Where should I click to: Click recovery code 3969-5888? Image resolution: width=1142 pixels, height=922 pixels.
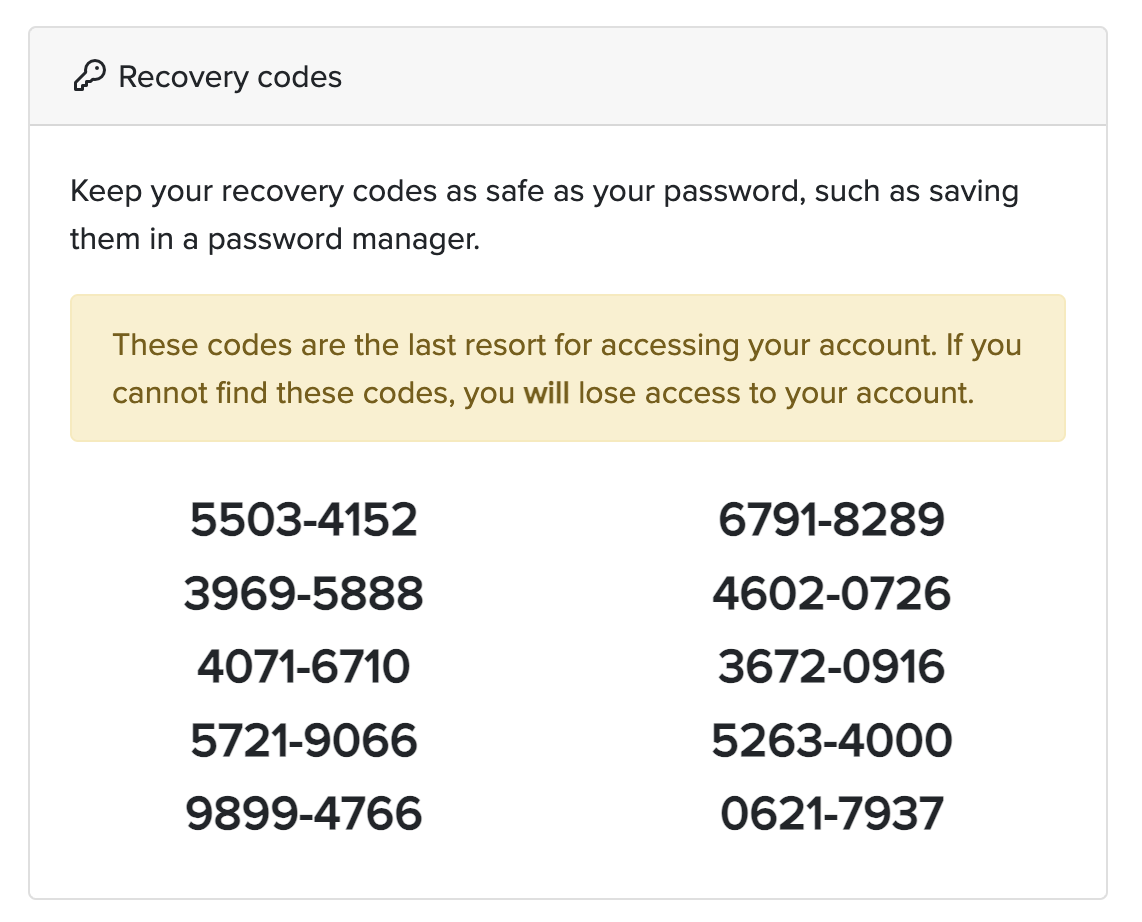click(303, 593)
